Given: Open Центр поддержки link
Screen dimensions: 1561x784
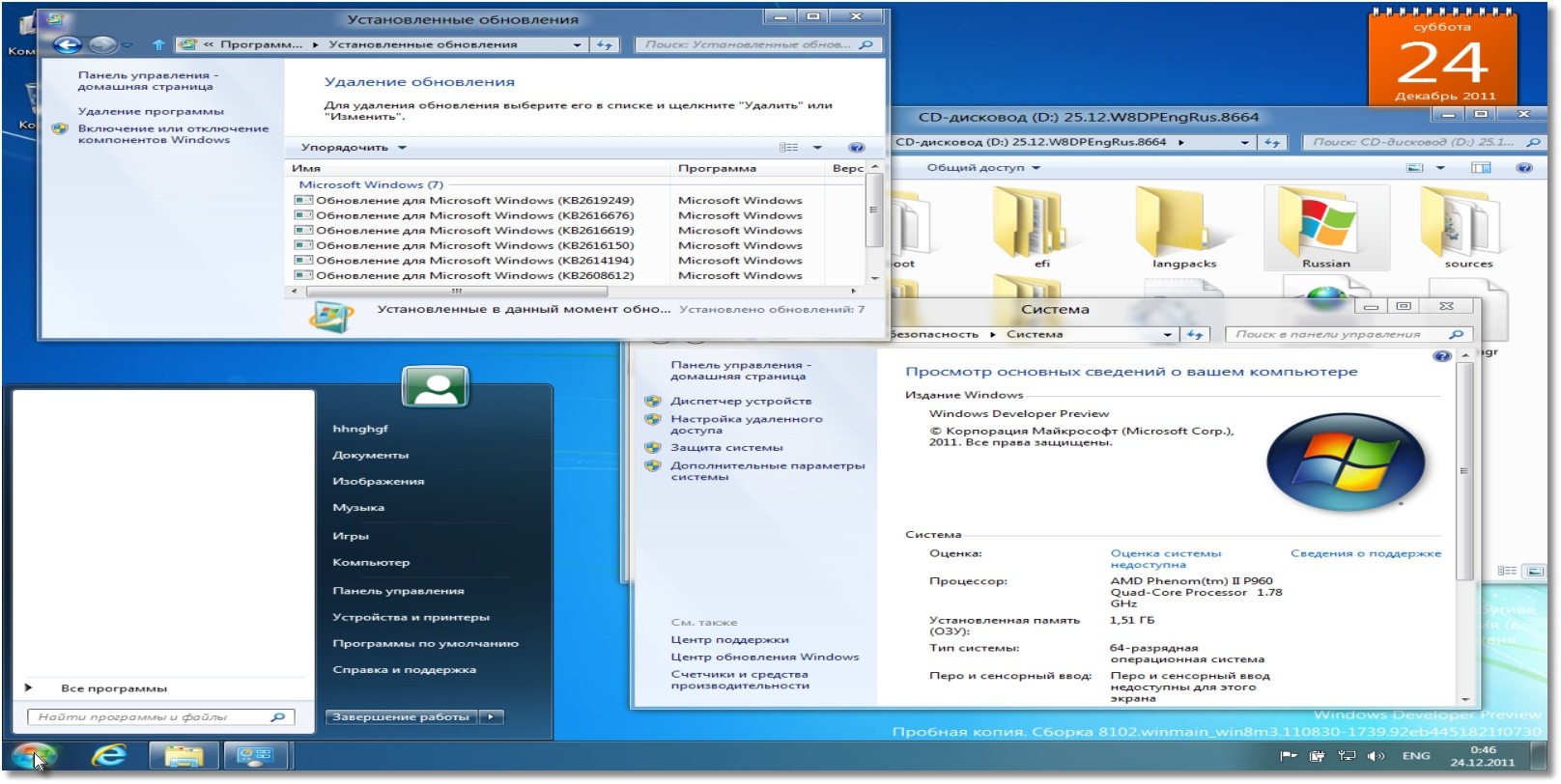Looking at the screenshot, I should [x=729, y=639].
